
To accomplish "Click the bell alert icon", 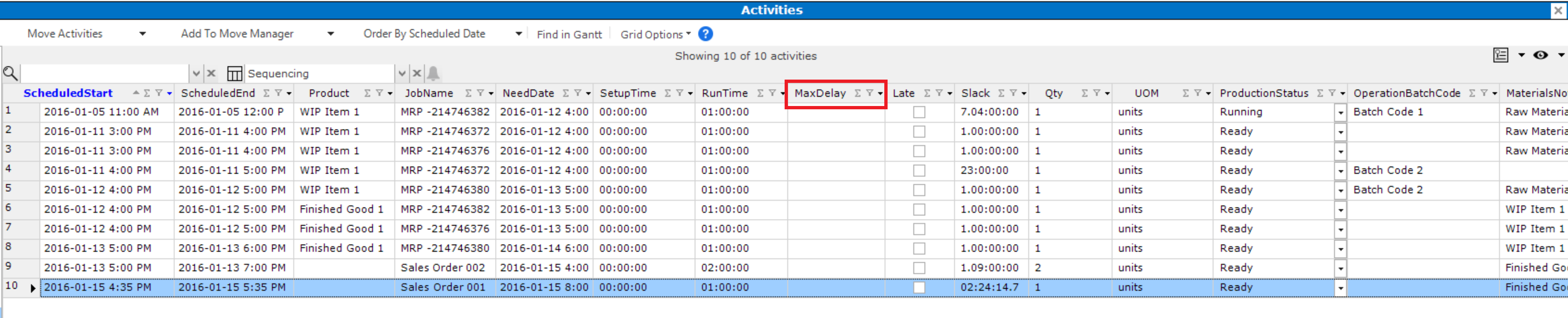I will 433,74.
